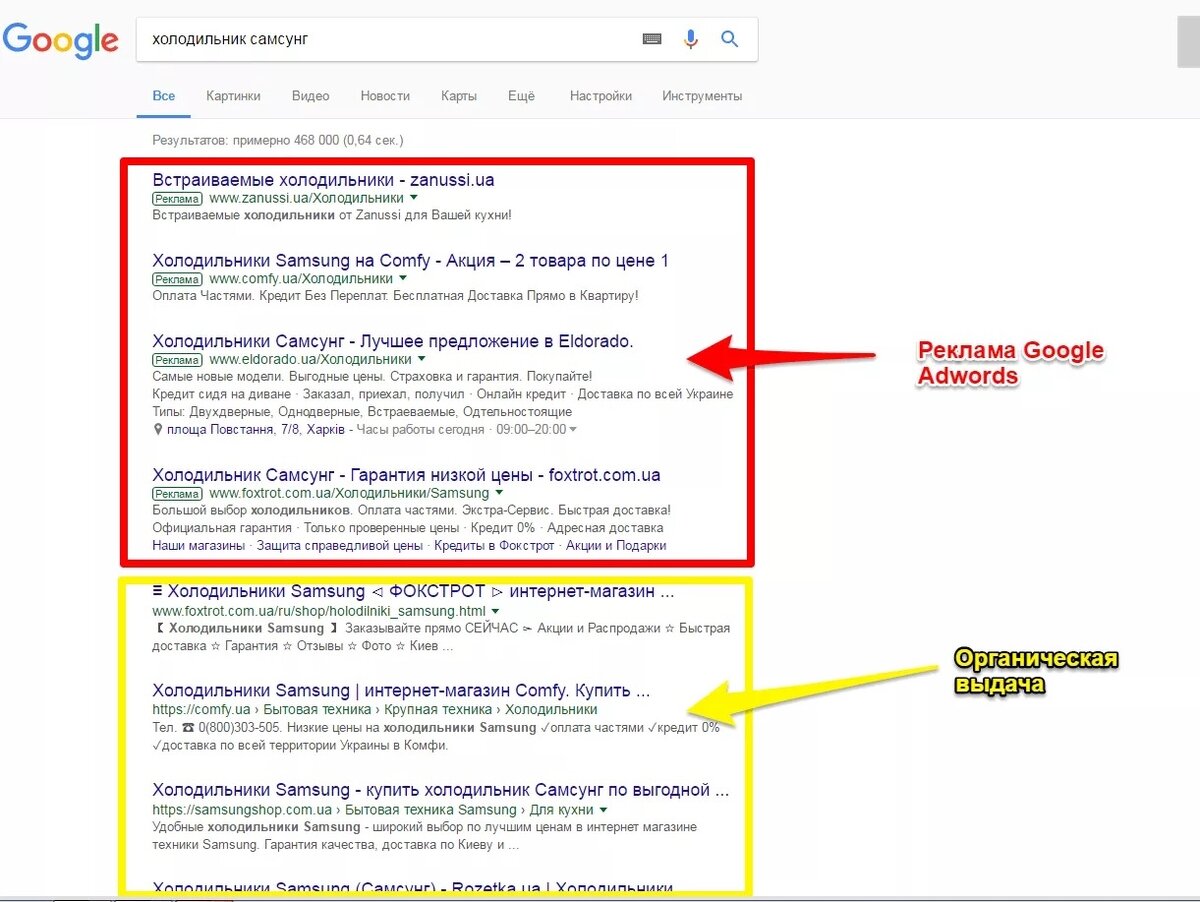Expand dropdown next to samsungshop.com.ua Для кухни
The height and width of the screenshot is (902, 1200).
click(604, 810)
